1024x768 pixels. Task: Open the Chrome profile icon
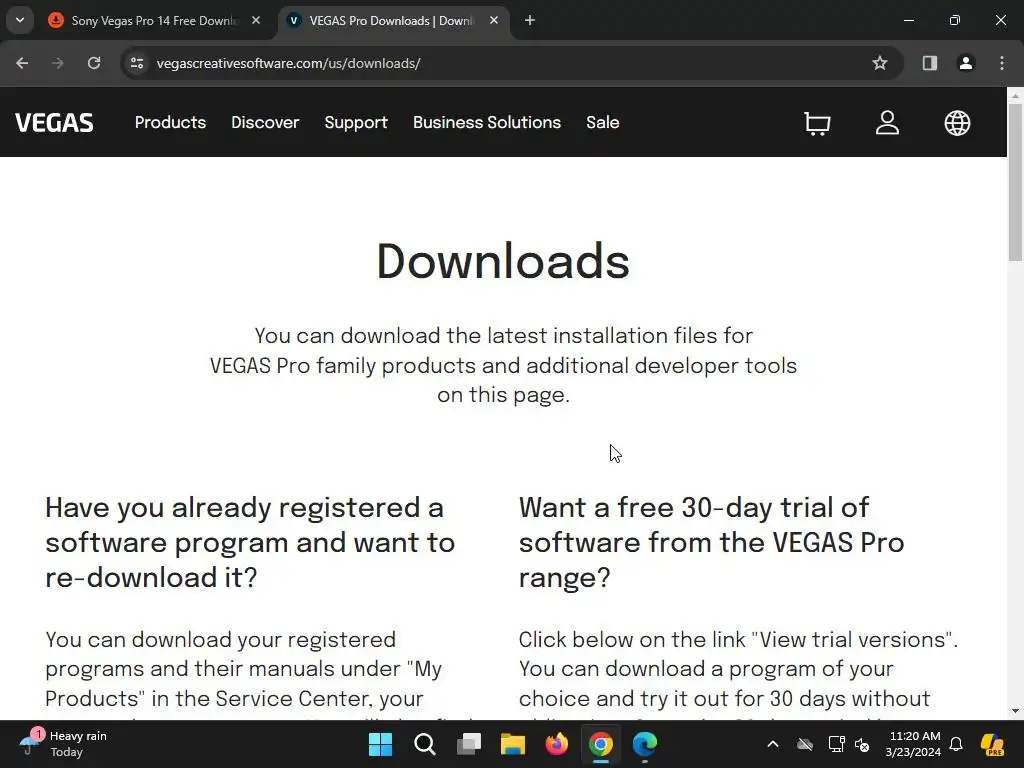tap(965, 63)
